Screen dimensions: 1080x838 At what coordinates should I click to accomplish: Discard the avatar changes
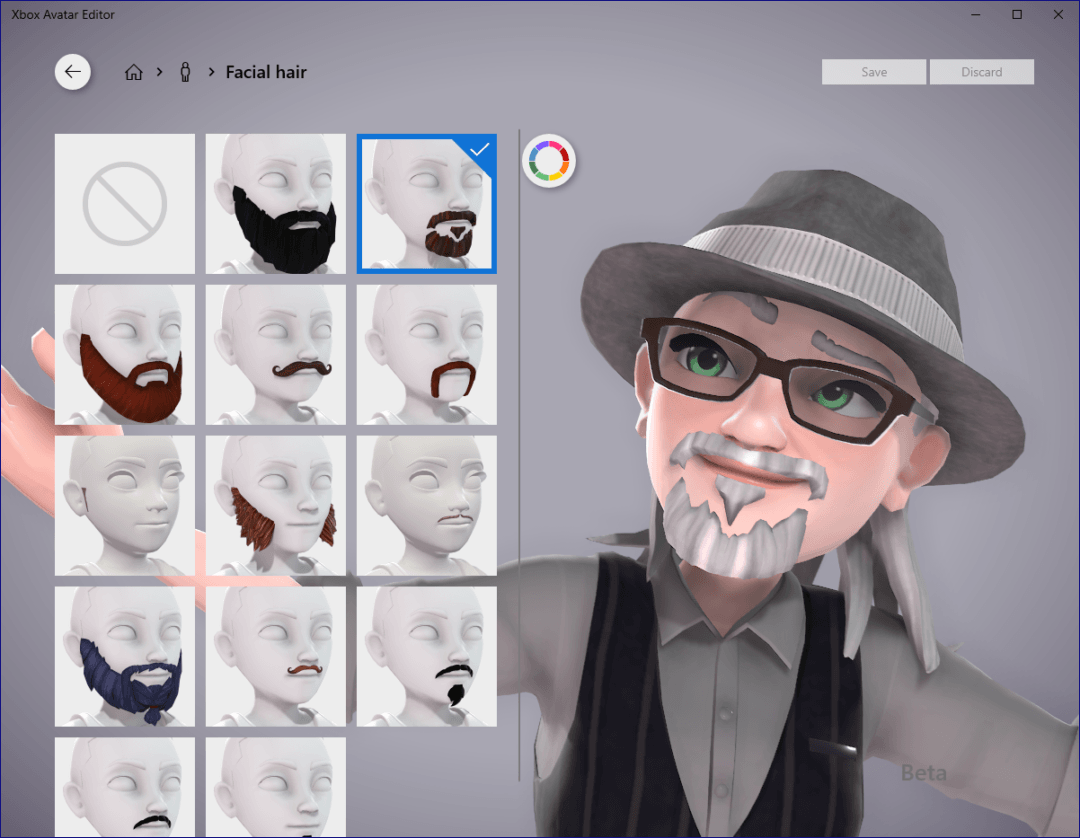pos(981,71)
